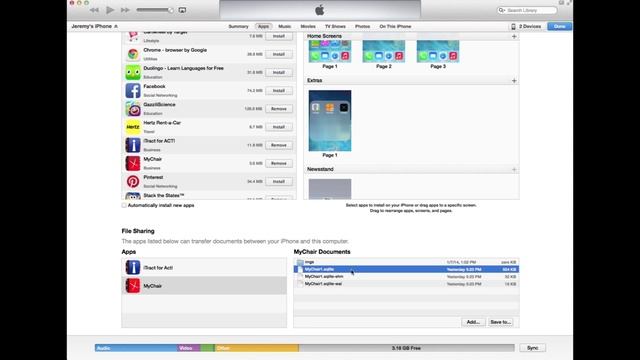Viewport: 640px width, 360px height.
Task: Click the iPhone device icon
Action: [x=513, y=27]
